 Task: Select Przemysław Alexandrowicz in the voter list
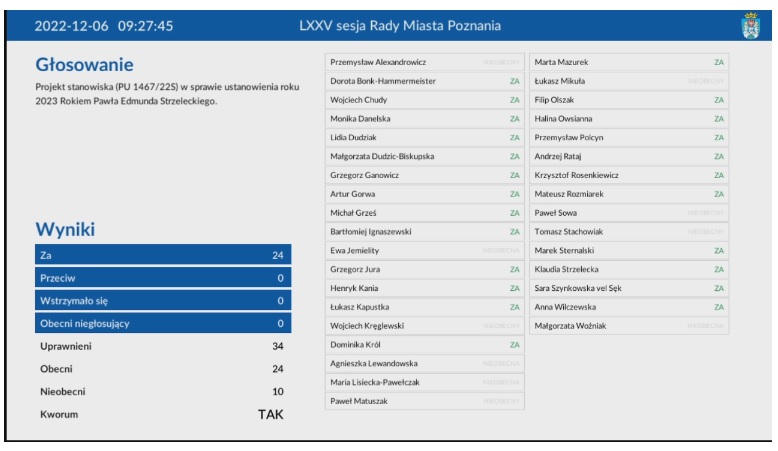point(425,62)
